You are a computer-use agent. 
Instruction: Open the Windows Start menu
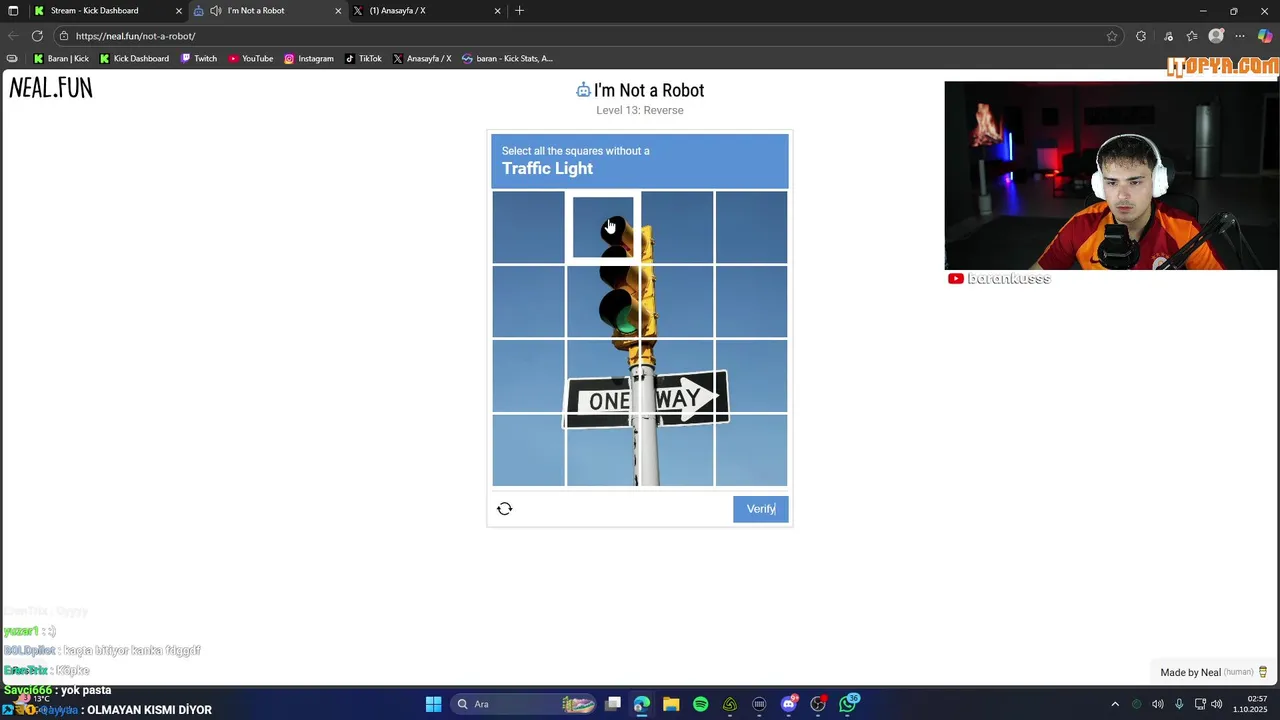[x=433, y=704]
